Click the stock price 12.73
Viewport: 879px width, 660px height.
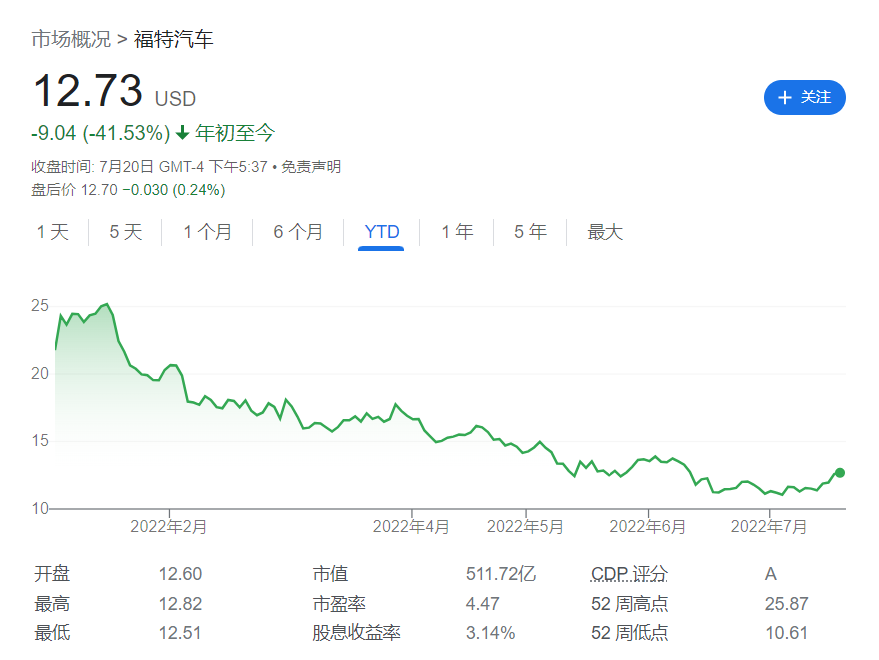click(x=88, y=90)
